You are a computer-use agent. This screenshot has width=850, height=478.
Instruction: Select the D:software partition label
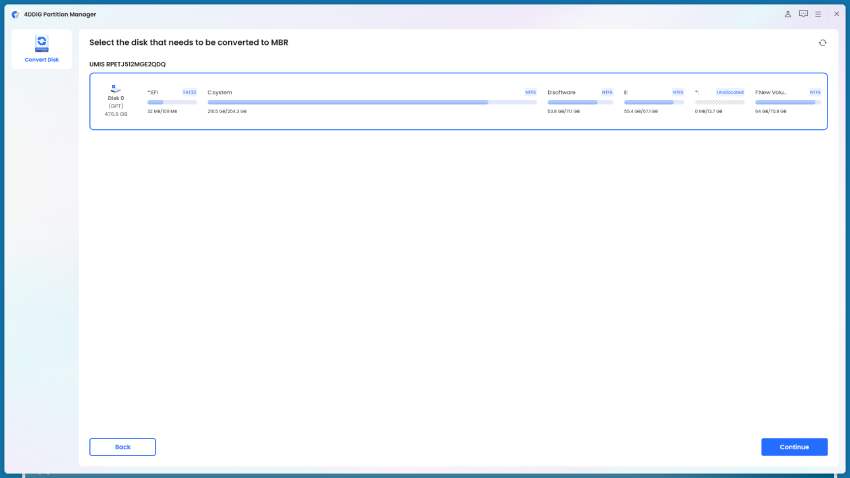[562, 93]
